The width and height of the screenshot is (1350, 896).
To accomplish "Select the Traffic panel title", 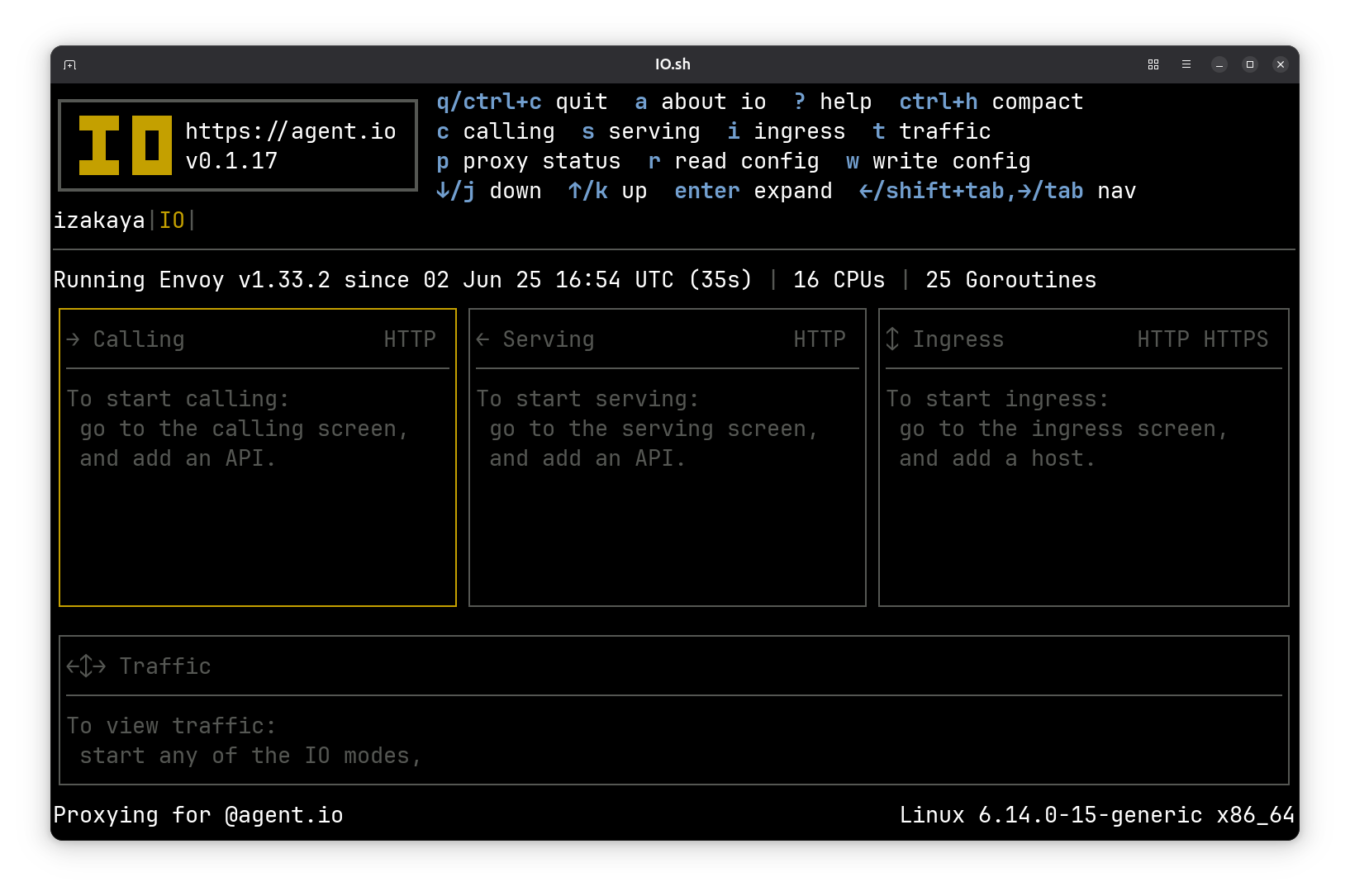I will [x=165, y=666].
